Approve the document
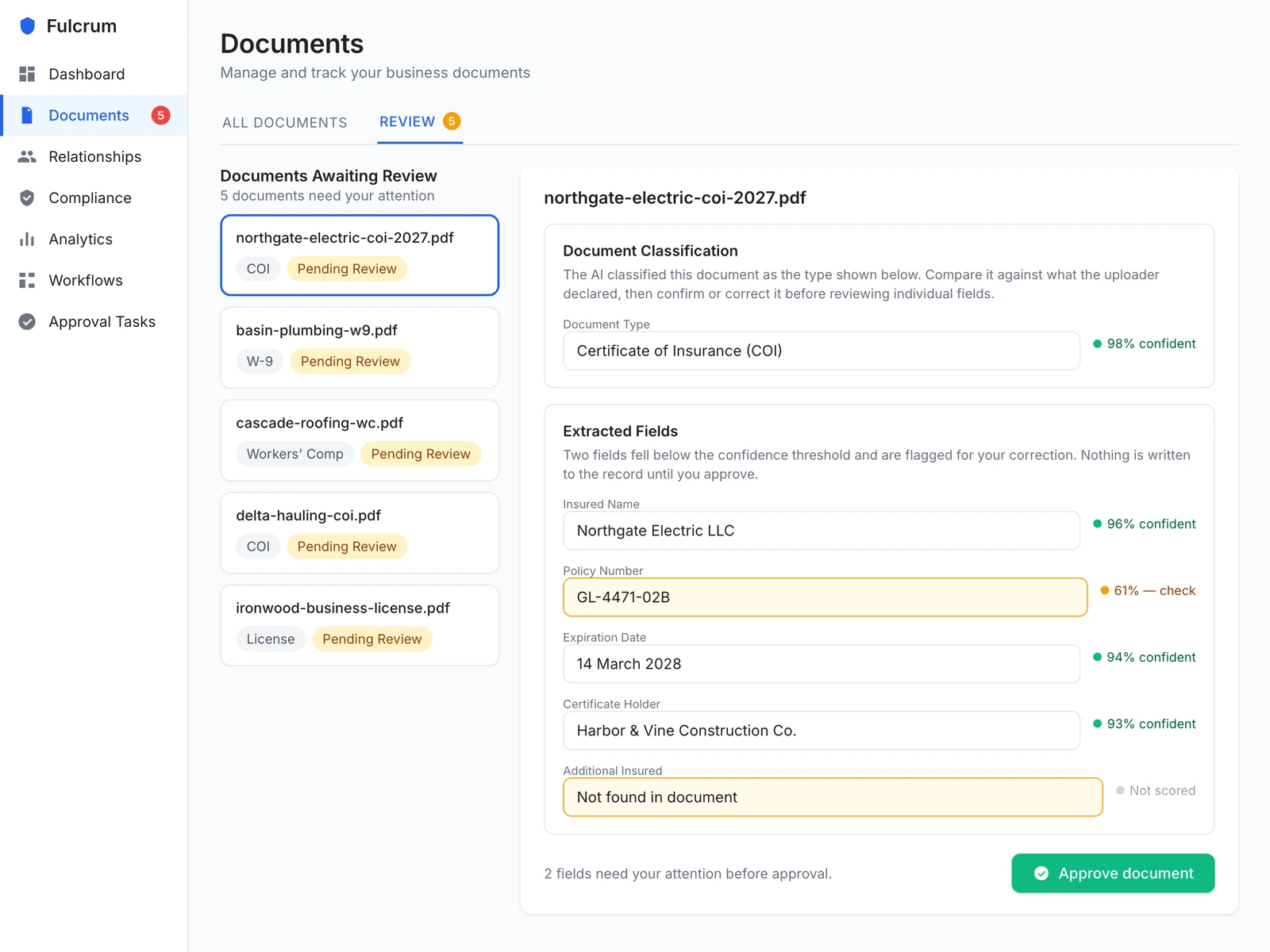This screenshot has height=952, width=1270. point(1113,873)
